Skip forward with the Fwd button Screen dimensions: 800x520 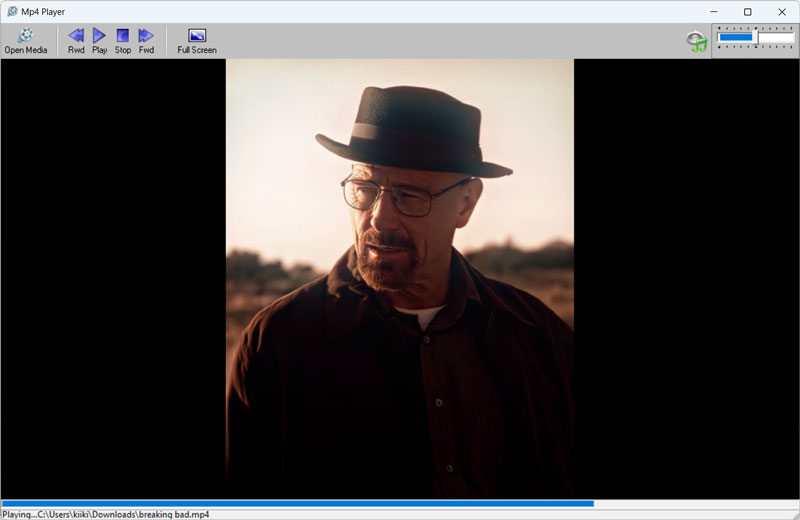click(x=146, y=41)
